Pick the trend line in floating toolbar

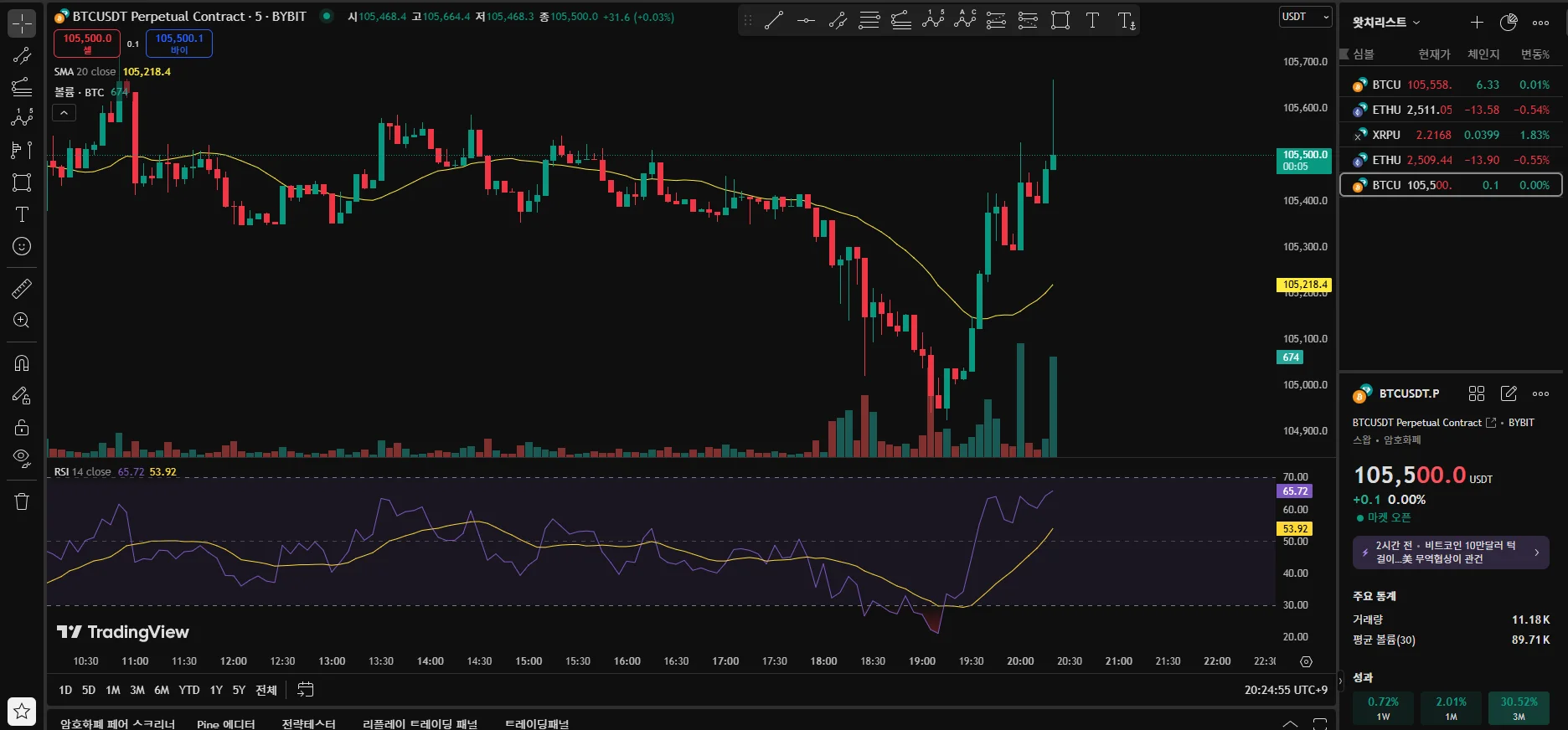coord(774,20)
